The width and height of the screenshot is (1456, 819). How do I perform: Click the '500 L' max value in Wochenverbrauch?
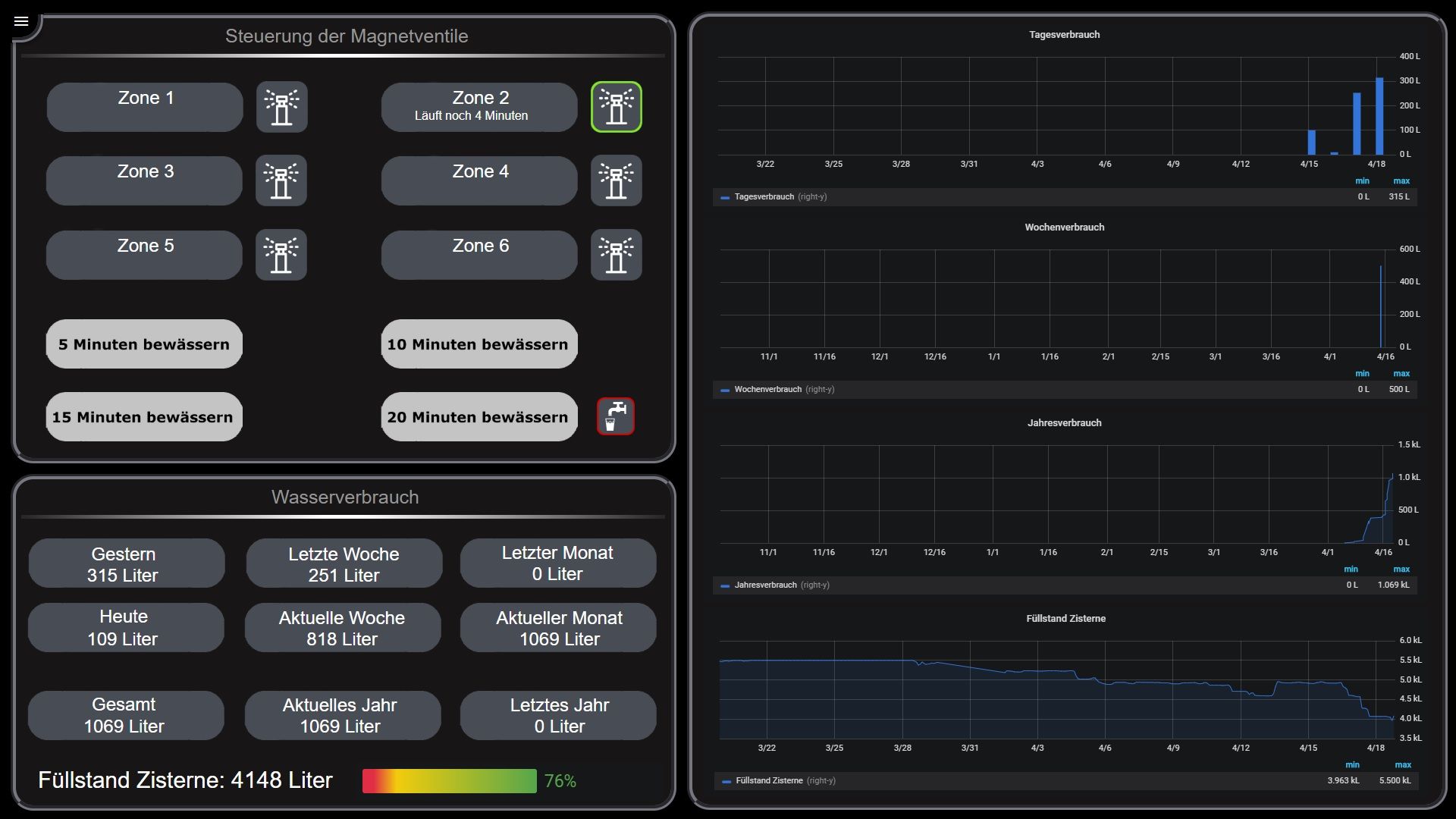(1399, 390)
